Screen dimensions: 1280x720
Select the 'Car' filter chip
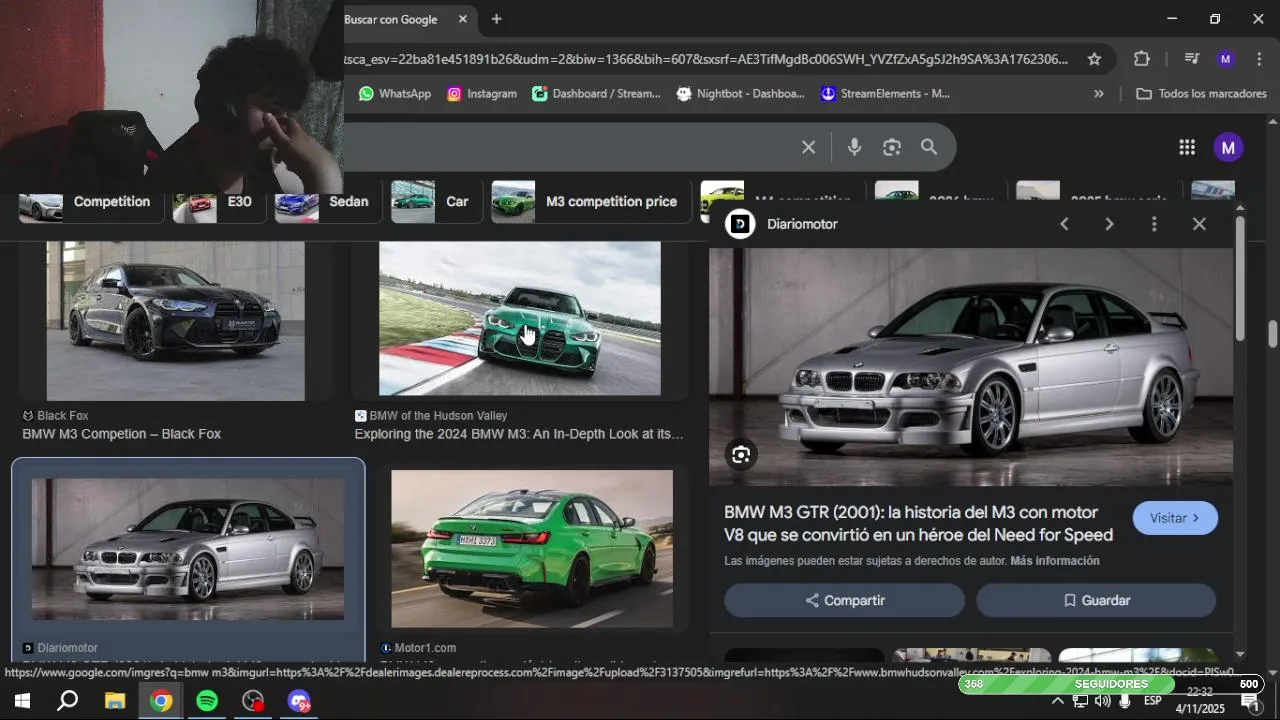(x=434, y=201)
